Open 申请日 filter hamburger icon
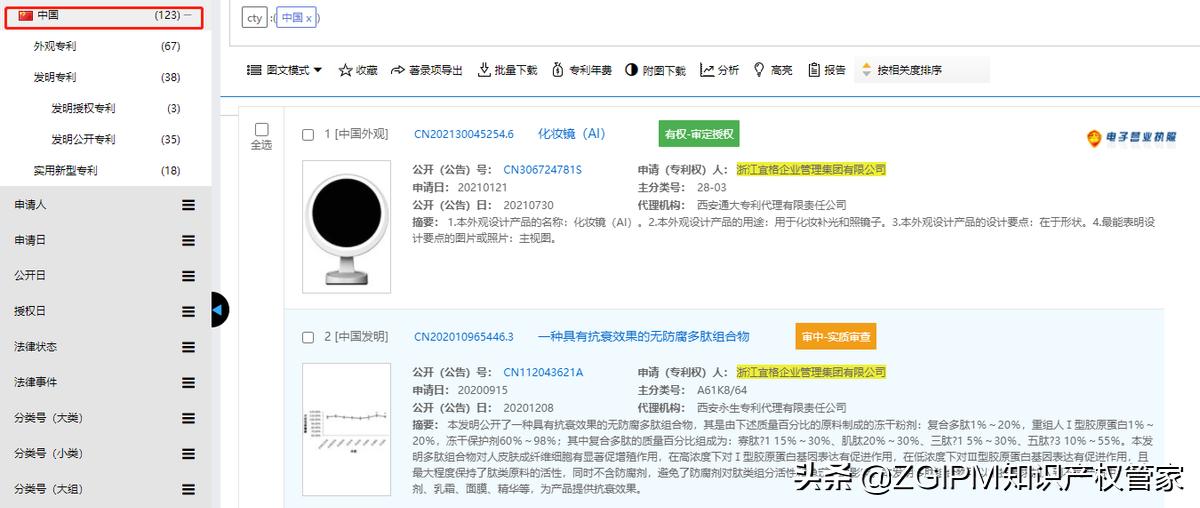 click(x=188, y=240)
